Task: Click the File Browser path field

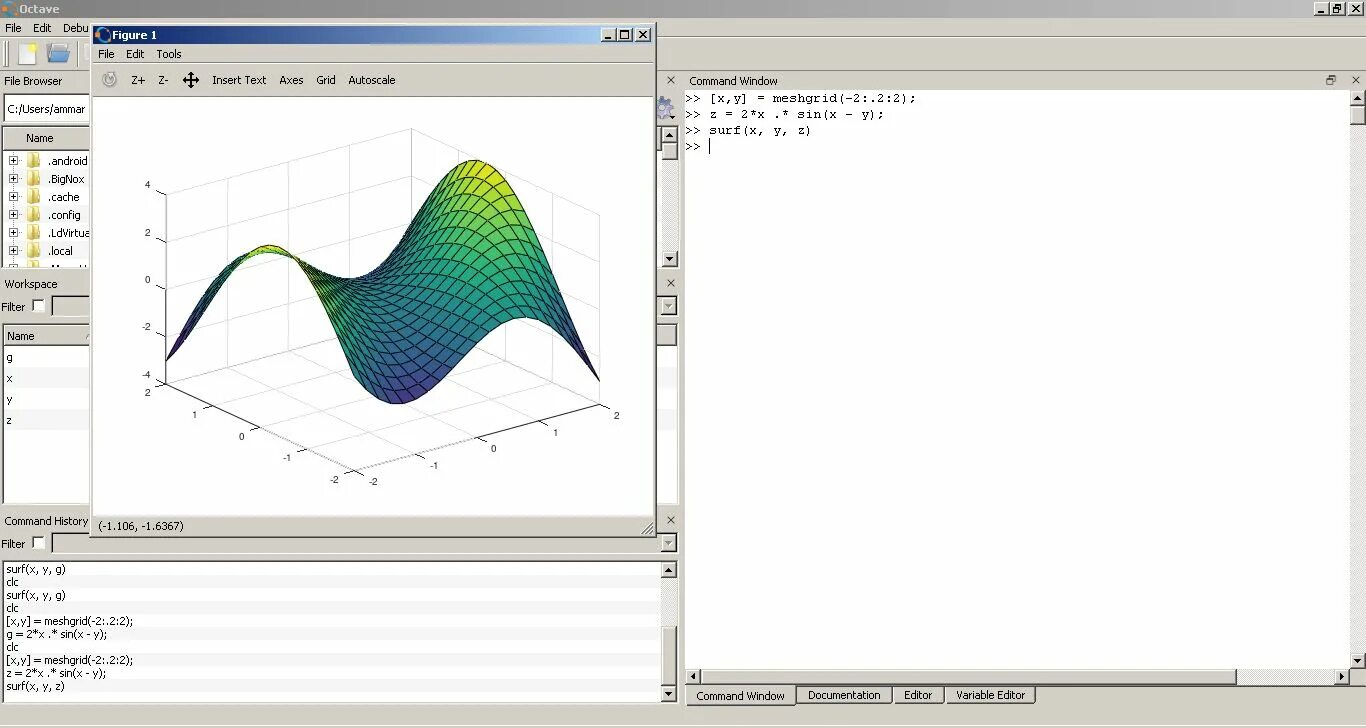Action: click(46, 109)
